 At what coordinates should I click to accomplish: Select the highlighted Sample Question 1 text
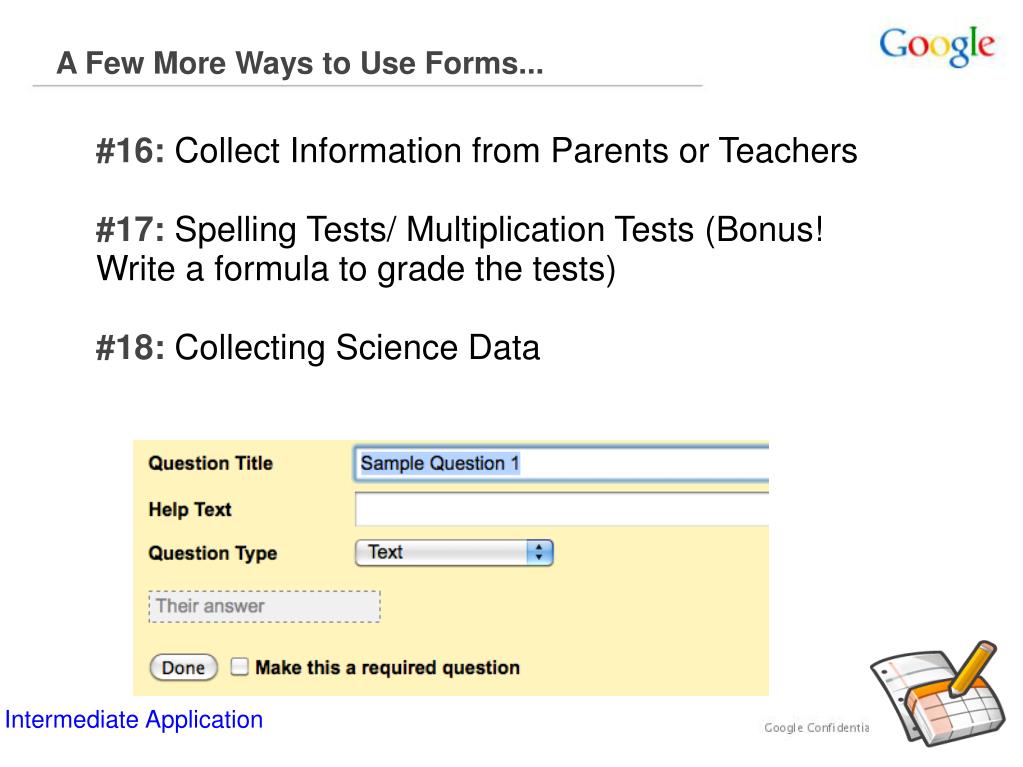(440, 463)
